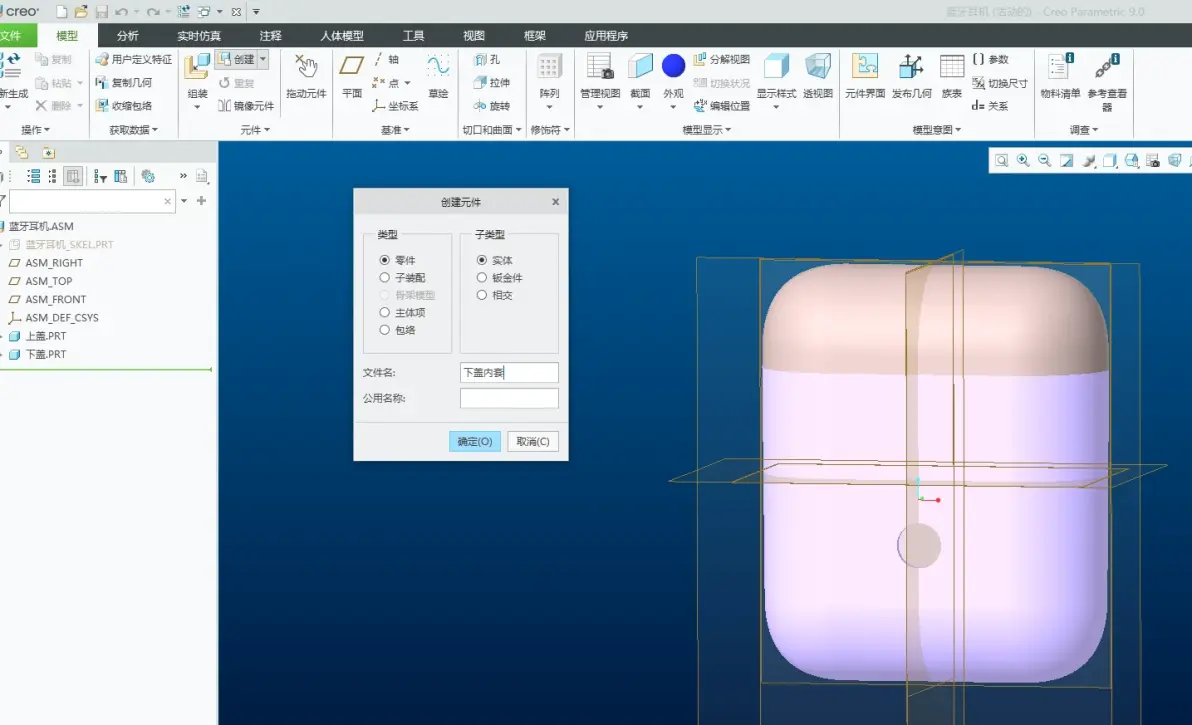The image size is (1192, 725).
Task: Click the blue 外观 appearance sphere
Action: [674, 66]
